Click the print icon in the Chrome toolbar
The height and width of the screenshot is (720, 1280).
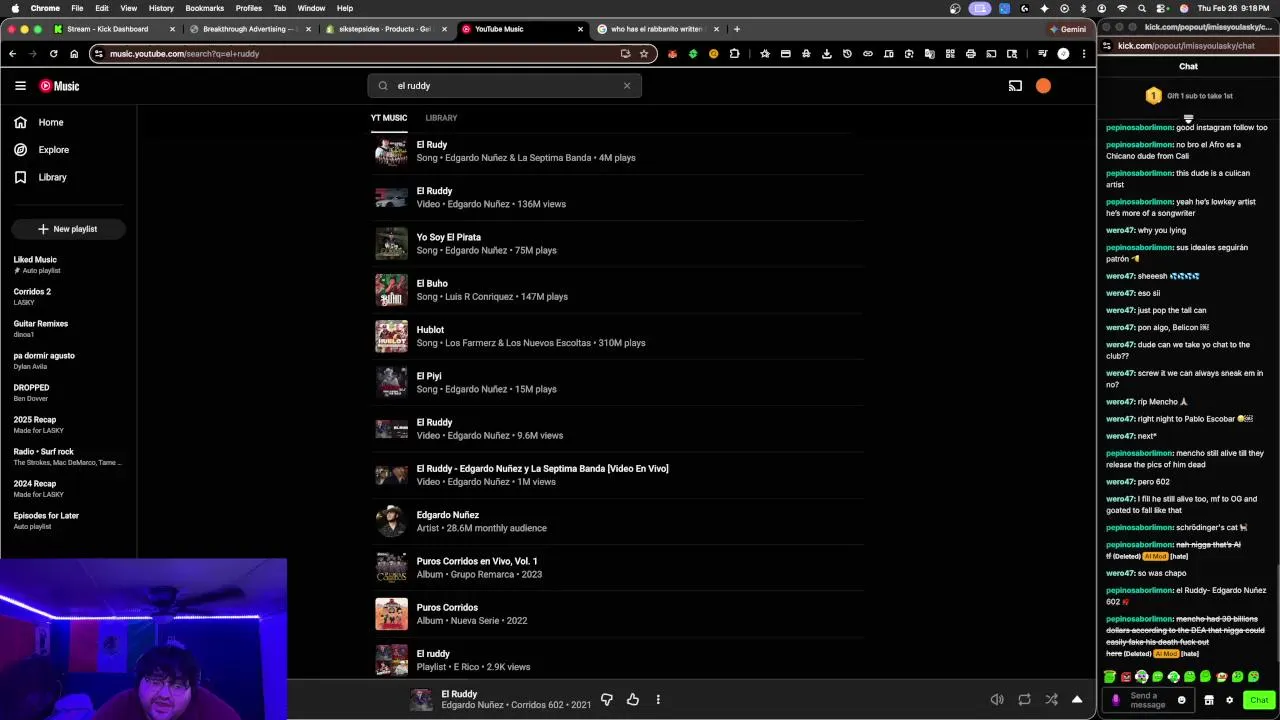[x=970, y=54]
